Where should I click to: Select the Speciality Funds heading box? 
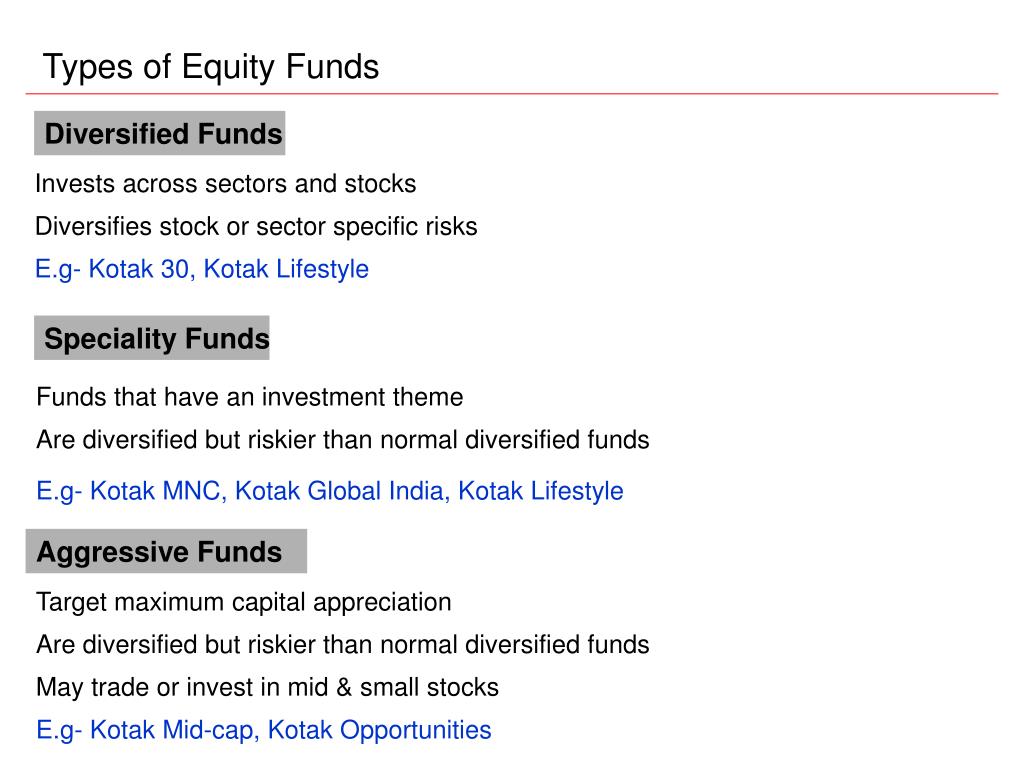152,338
